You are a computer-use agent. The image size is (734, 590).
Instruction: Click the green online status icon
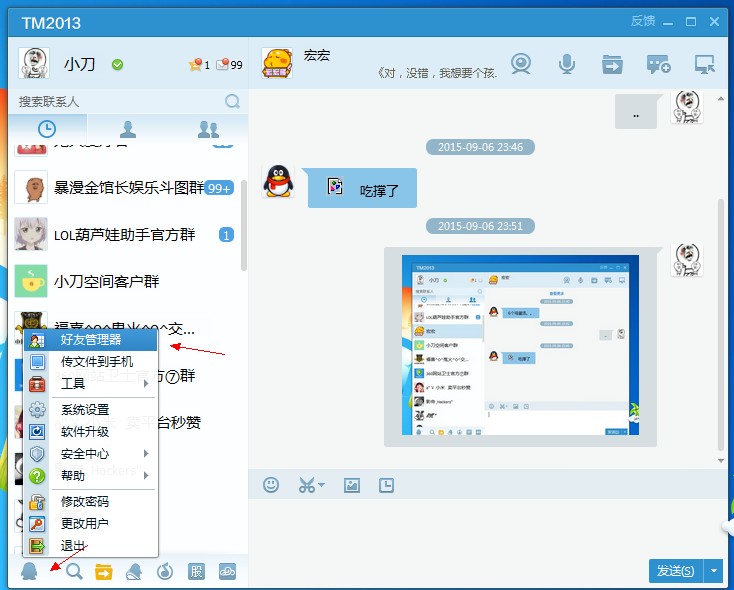[x=117, y=65]
